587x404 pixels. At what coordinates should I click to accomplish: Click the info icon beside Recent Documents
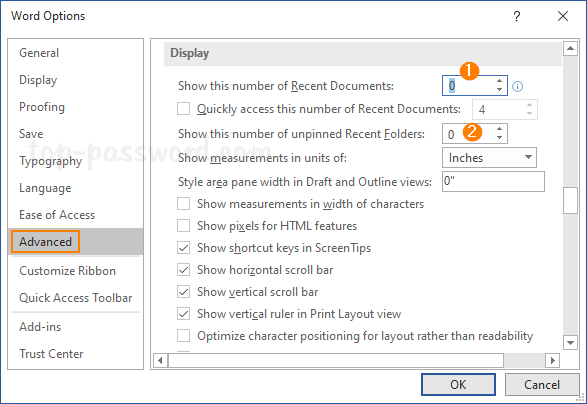pyautogui.click(x=517, y=86)
